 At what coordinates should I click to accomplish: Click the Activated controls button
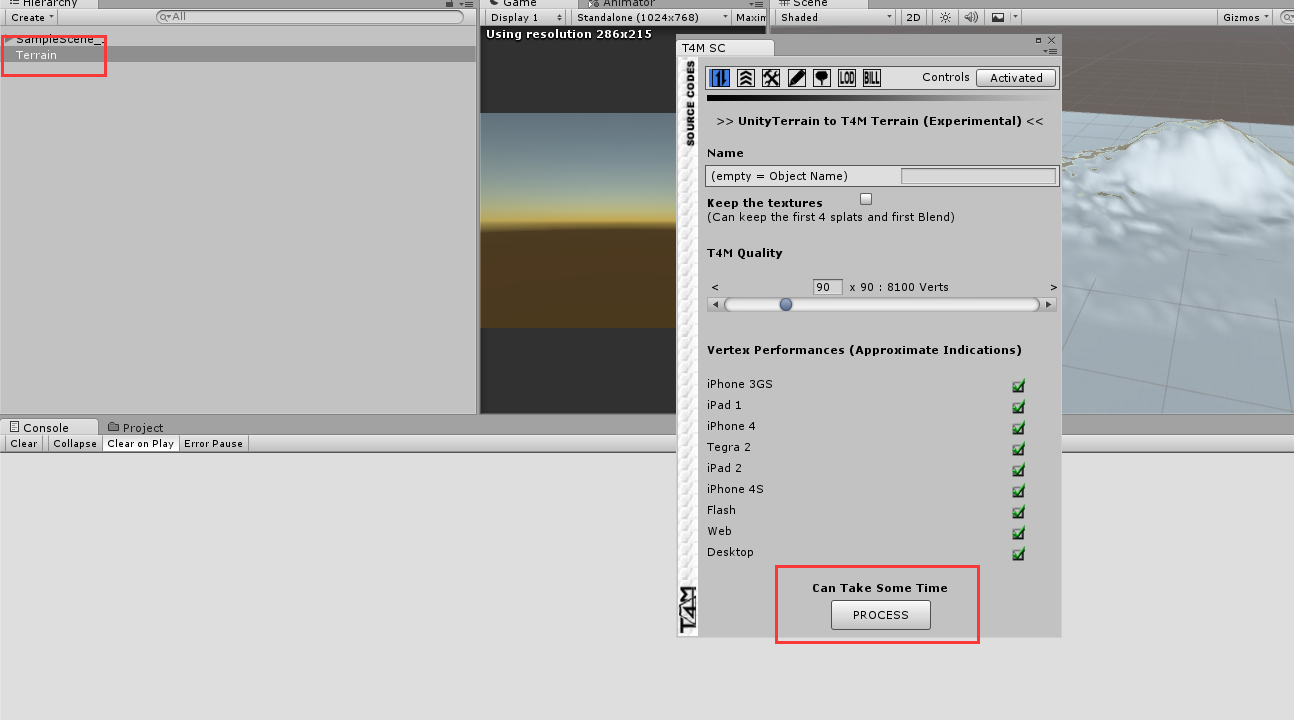[x=1016, y=78]
